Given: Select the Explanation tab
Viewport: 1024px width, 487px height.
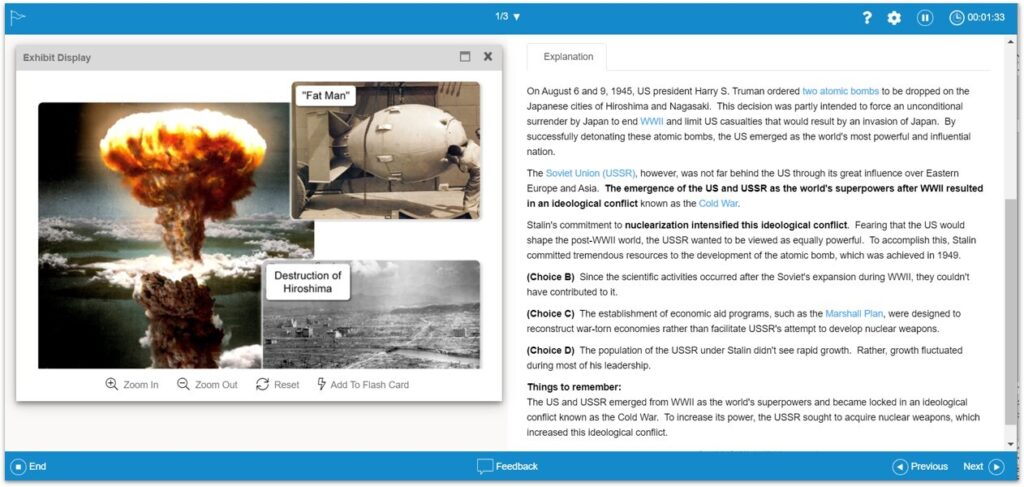Looking at the screenshot, I should (x=568, y=57).
